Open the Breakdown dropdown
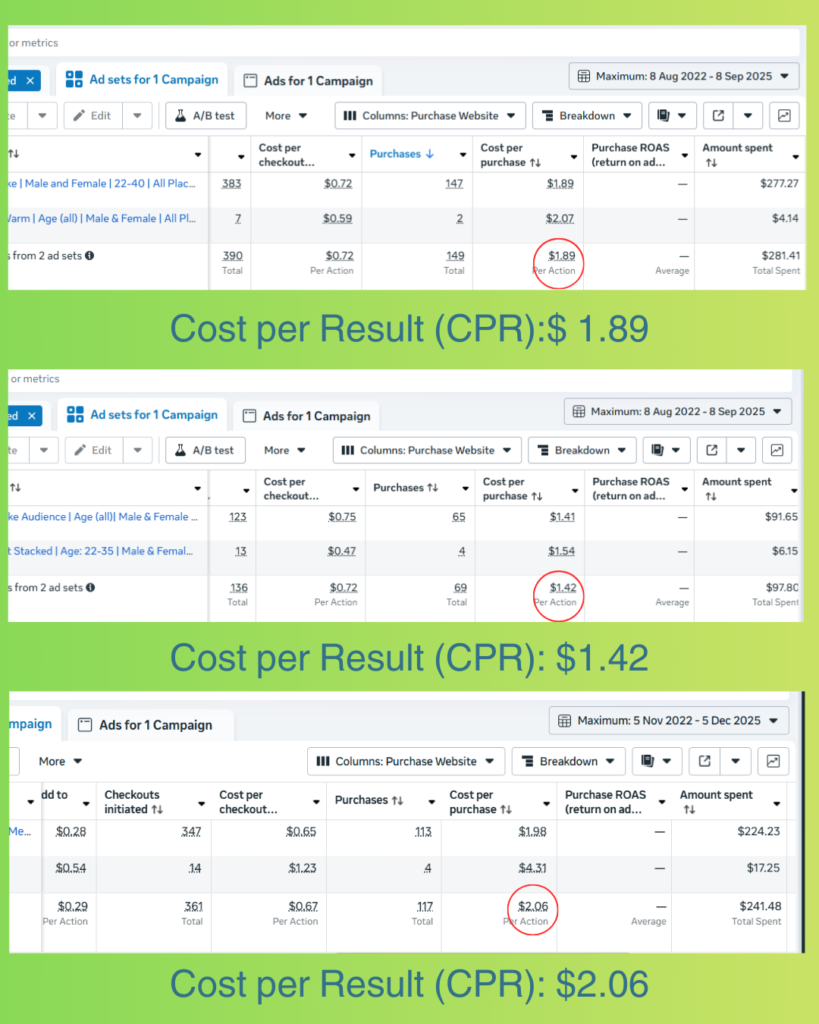 [587, 115]
